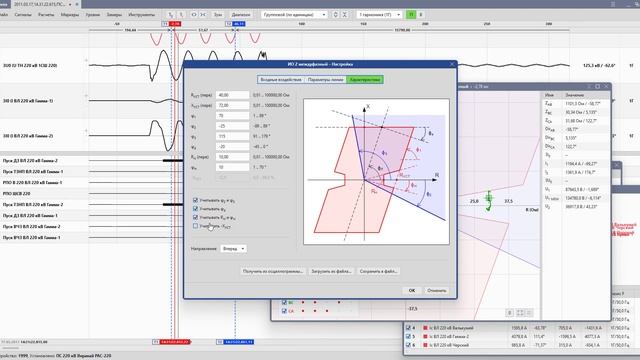
Task: Click red color swatch of row 4
Action: pyautogui.click(x=425, y=328)
